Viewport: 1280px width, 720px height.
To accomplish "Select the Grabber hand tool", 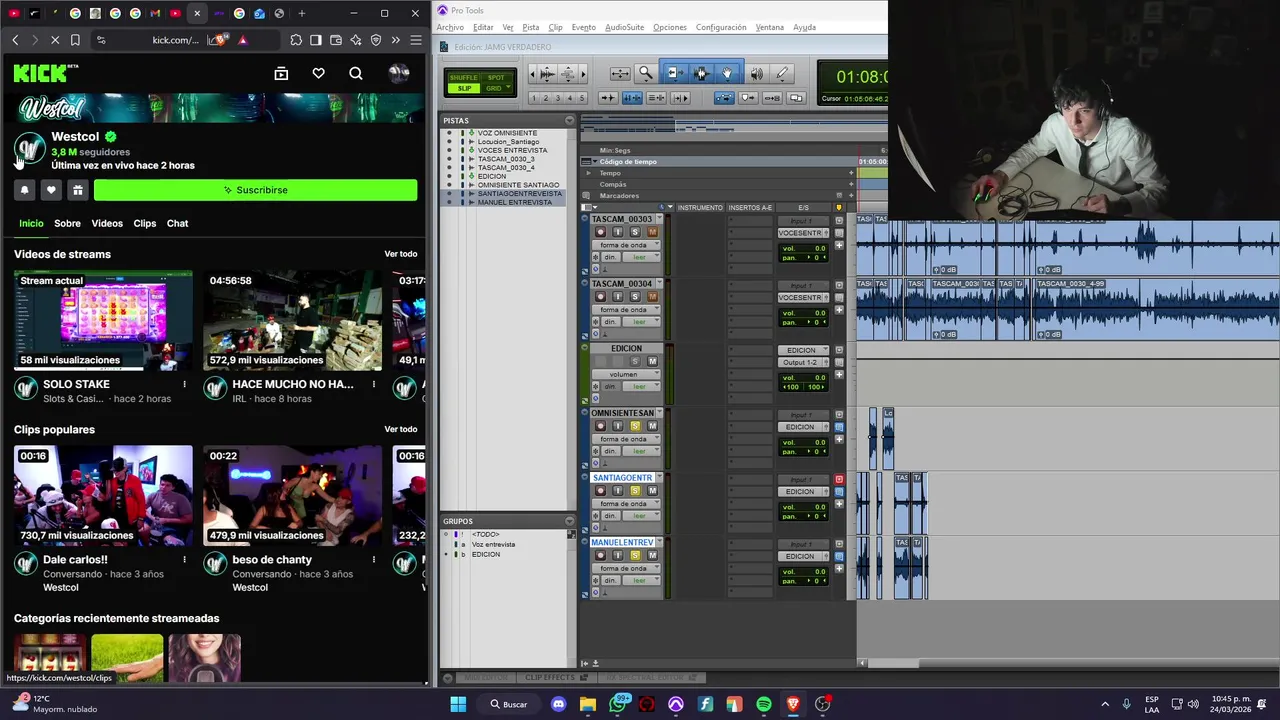I will (727, 73).
